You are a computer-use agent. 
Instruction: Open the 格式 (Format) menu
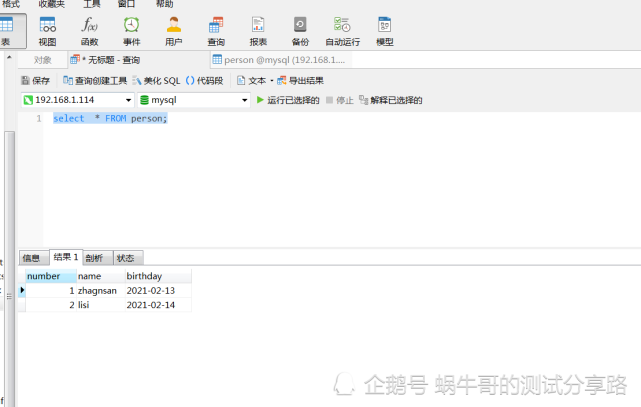(x=11, y=4)
